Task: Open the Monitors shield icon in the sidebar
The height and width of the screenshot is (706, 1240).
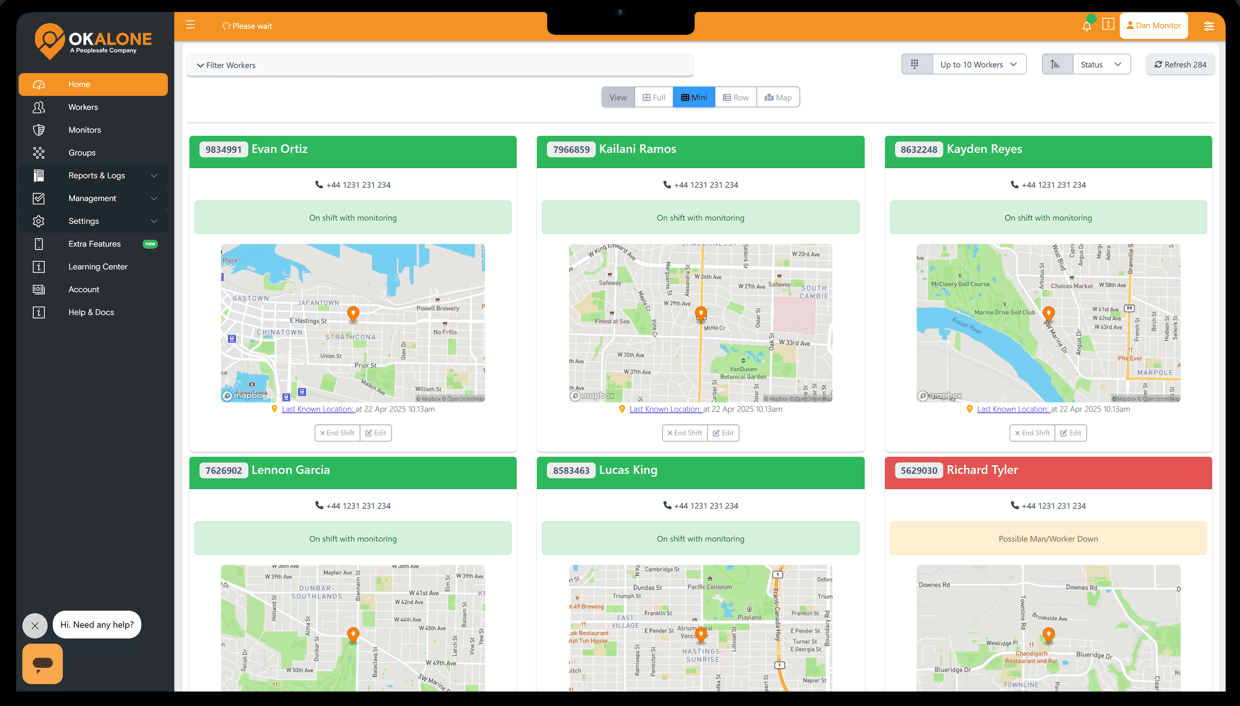Action: tap(39, 130)
